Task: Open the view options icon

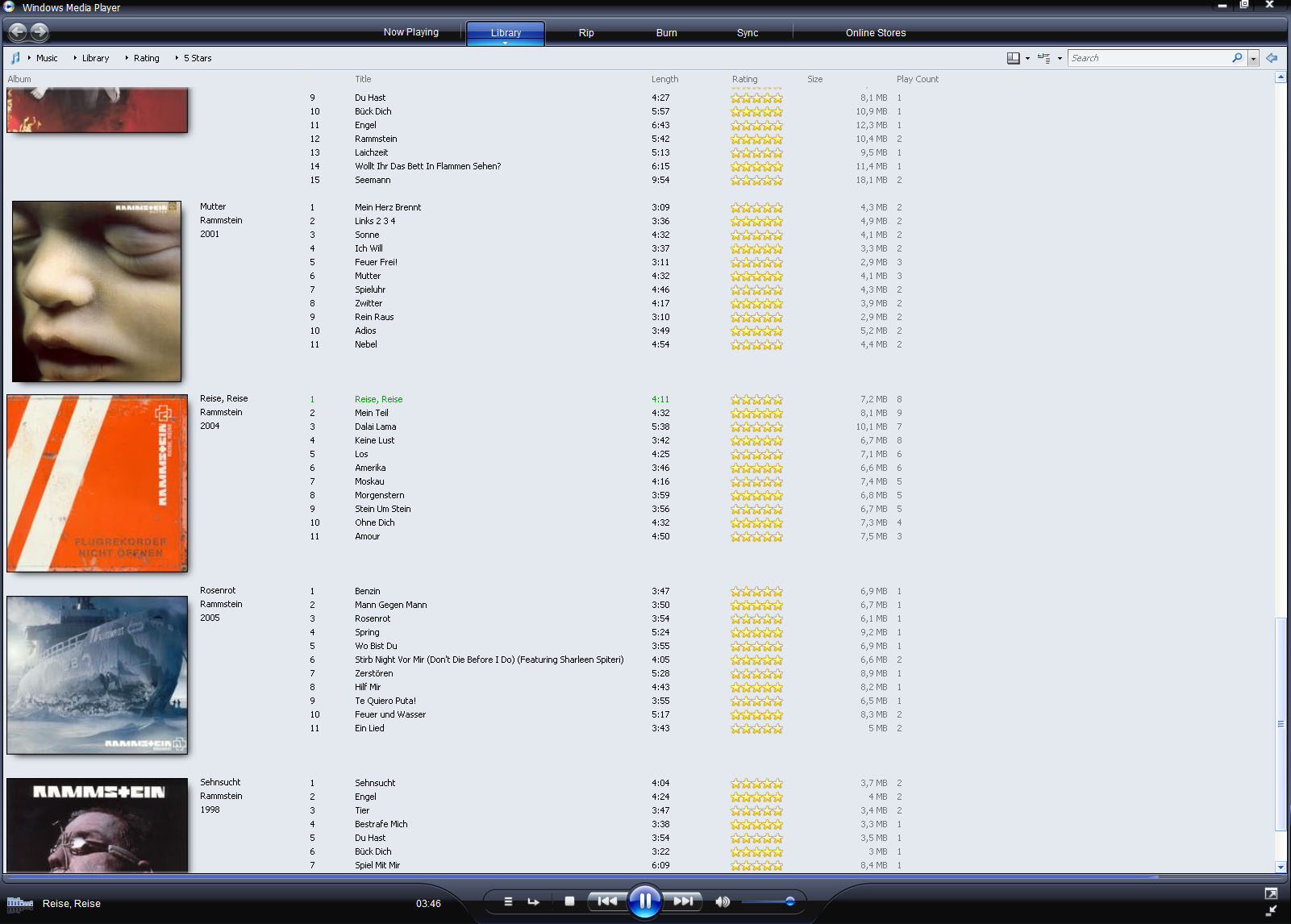Action: click(x=1044, y=58)
